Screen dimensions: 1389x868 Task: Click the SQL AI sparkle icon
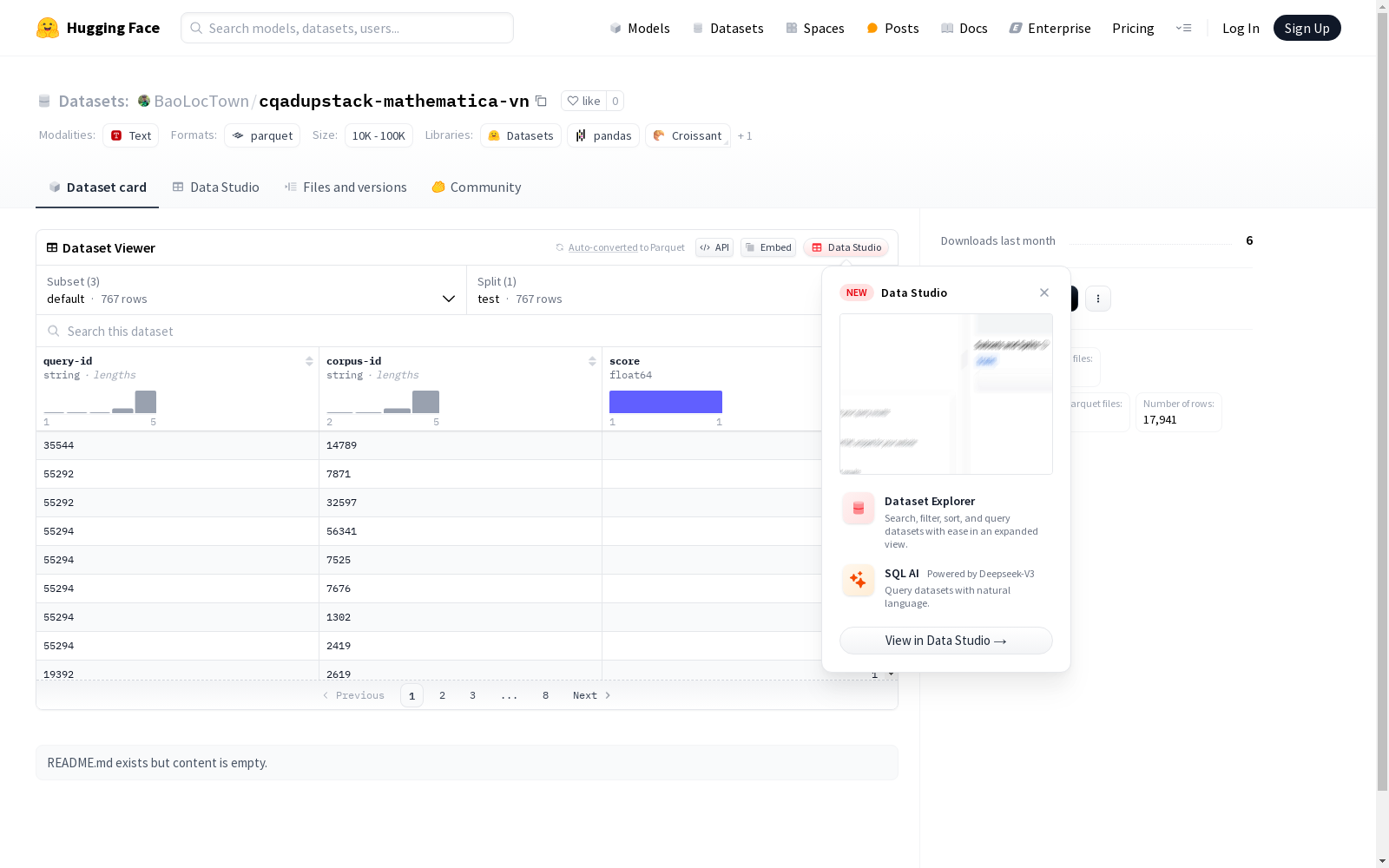[859, 581]
